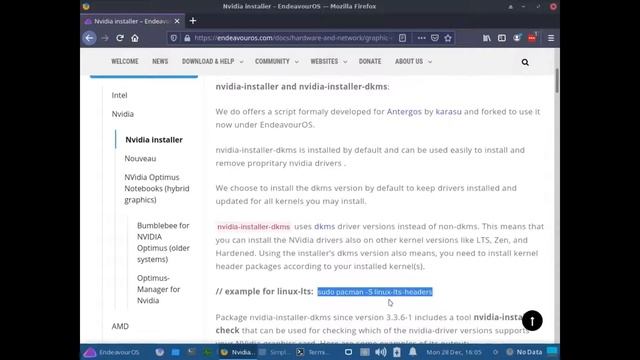The width and height of the screenshot is (640, 360).
Task: Open page actions three-dot menu
Action: click(x=422, y=38)
